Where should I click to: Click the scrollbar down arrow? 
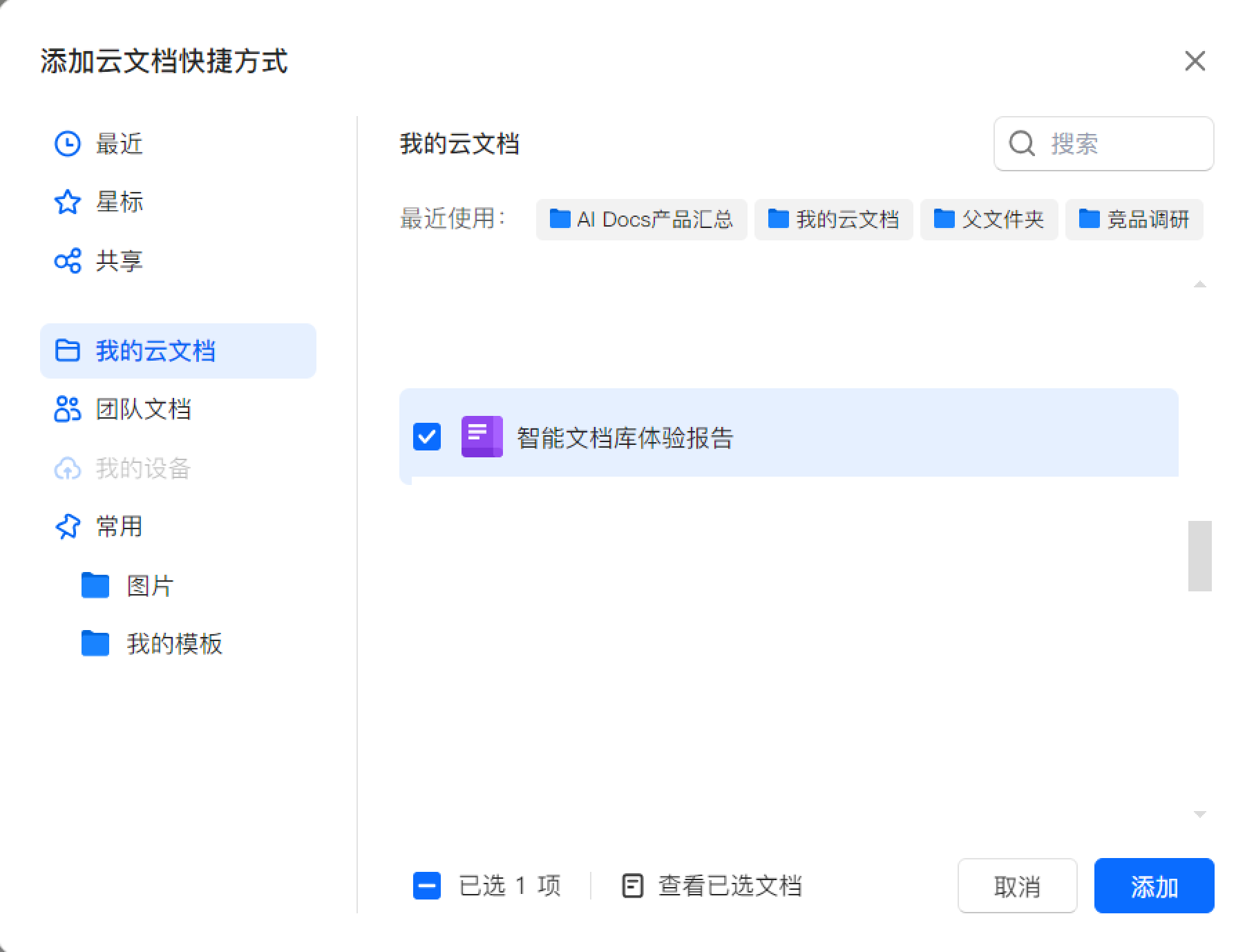tap(1200, 815)
